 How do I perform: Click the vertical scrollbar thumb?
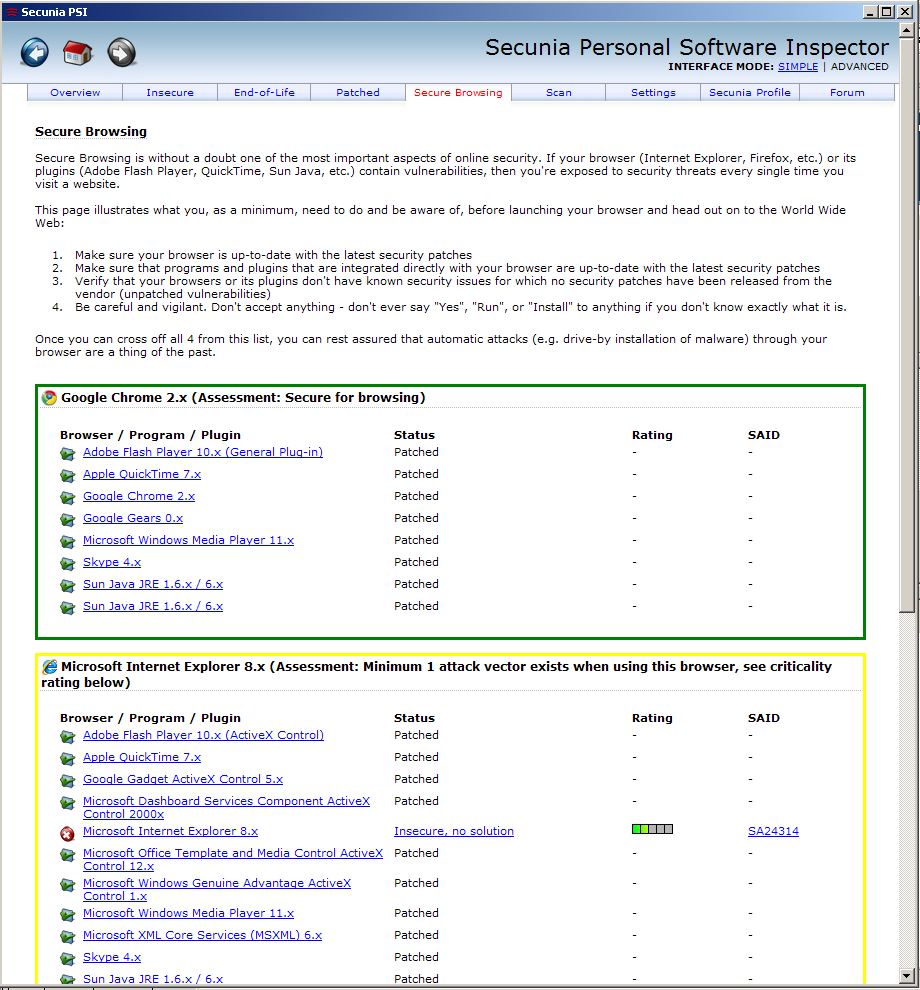point(907,325)
